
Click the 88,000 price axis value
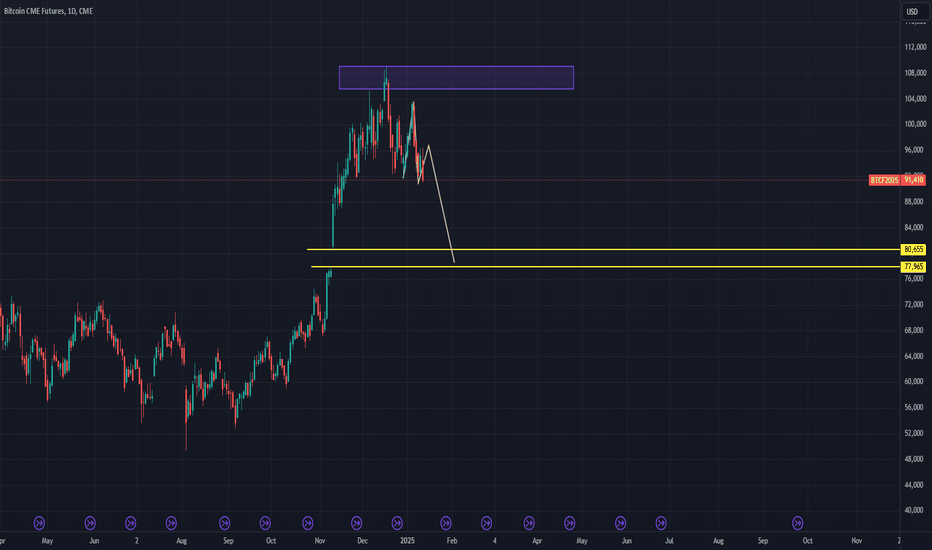pos(914,202)
